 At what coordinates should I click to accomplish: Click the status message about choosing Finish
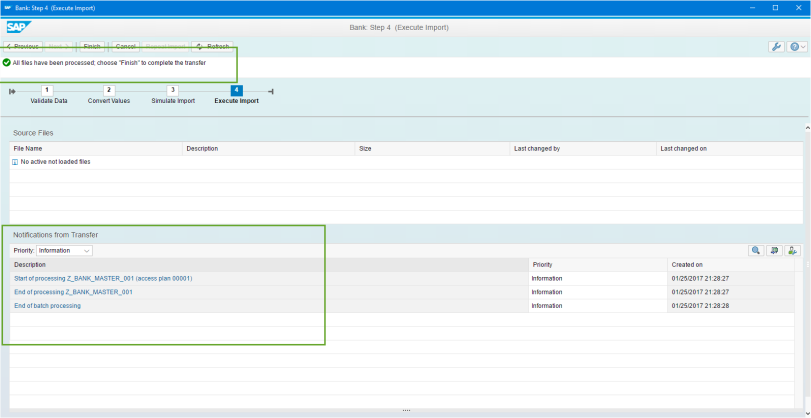point(109,63)
